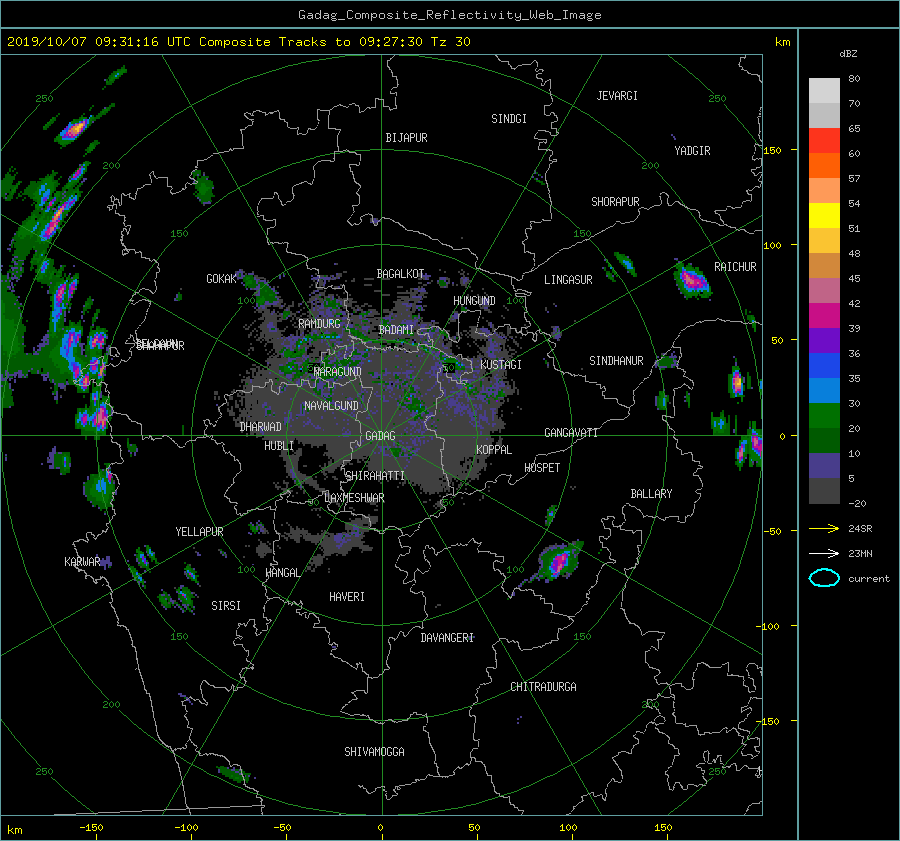This screenshot has height=841, width=900.
Task: Select the purple 39 dBZ color swatch
Action: pyautogui.click(x=824, y=340)
